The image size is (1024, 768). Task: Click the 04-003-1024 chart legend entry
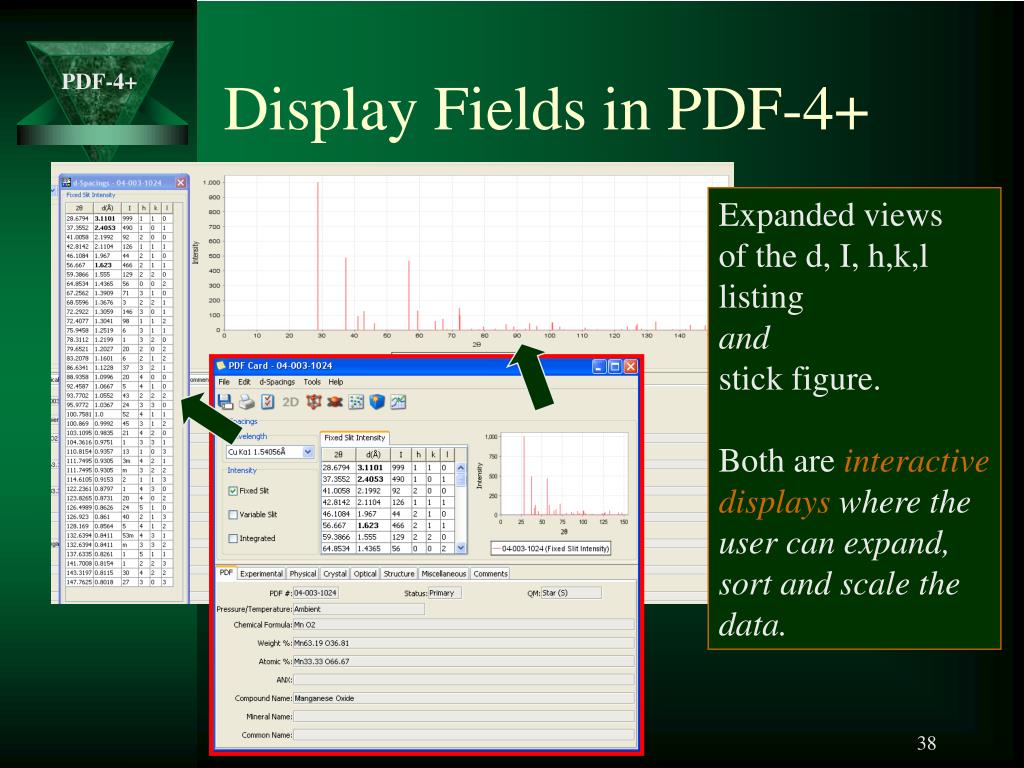(551, 549)
